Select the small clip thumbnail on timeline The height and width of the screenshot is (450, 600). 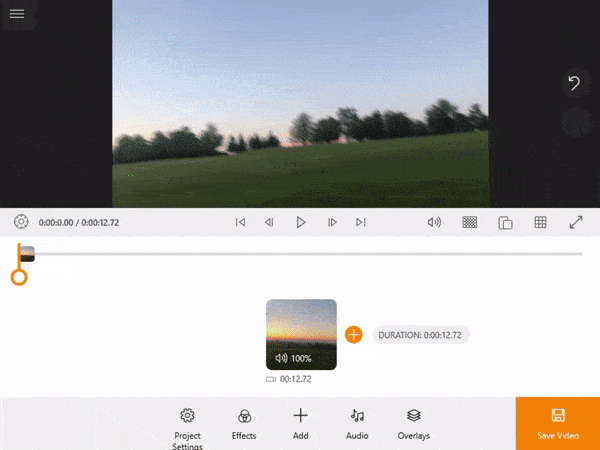28,254
